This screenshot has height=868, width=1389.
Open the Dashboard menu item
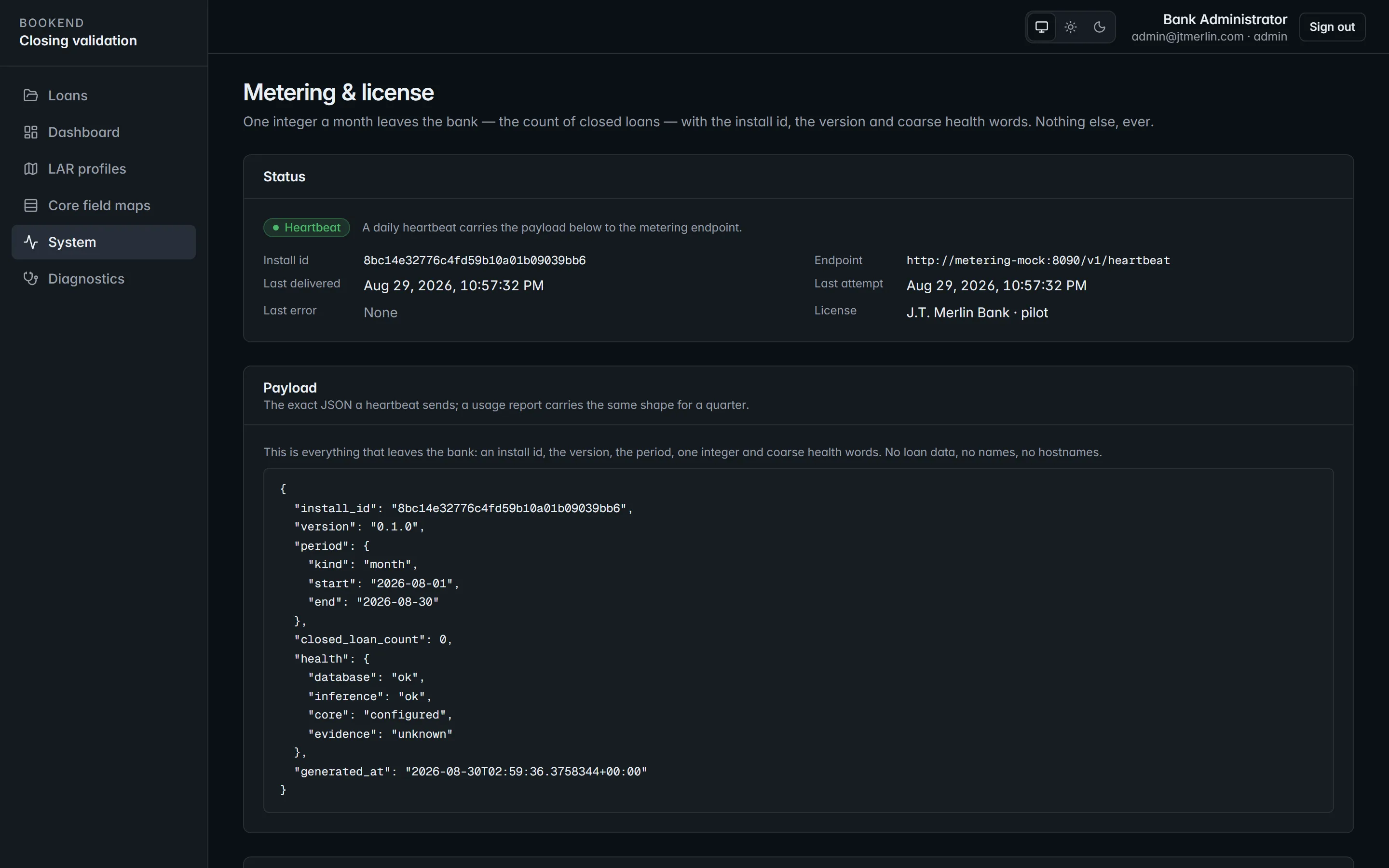pyautogui.click(x=103, y=132)
